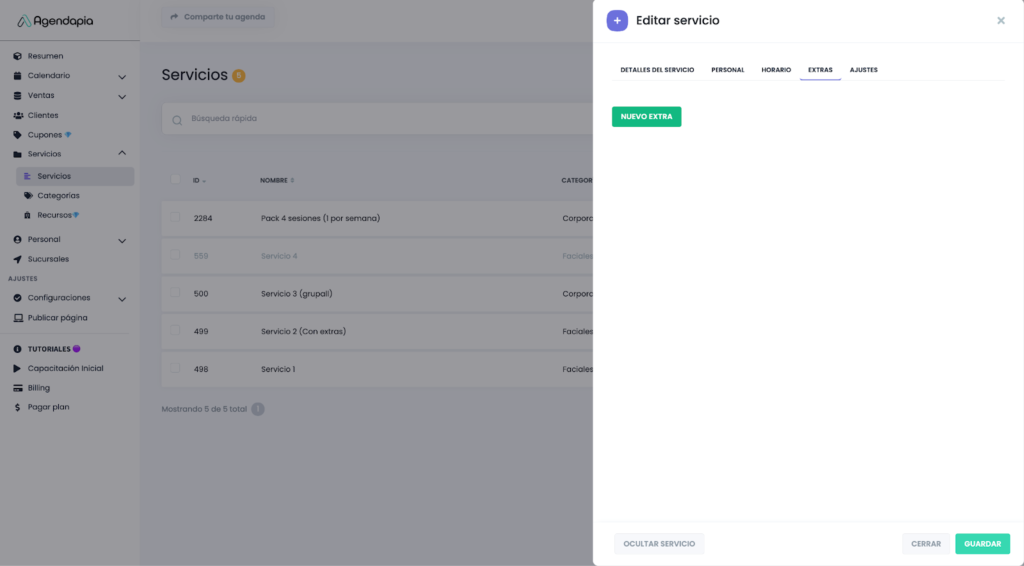The width and height of the screenshot is (1024, 566).
Task: Check the box for service ID 2284
Action: click(175, 217)
